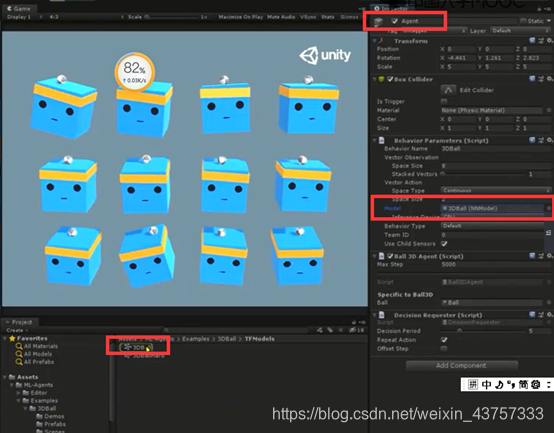Open the Static dropdown arrow

(x=549, y=21)
